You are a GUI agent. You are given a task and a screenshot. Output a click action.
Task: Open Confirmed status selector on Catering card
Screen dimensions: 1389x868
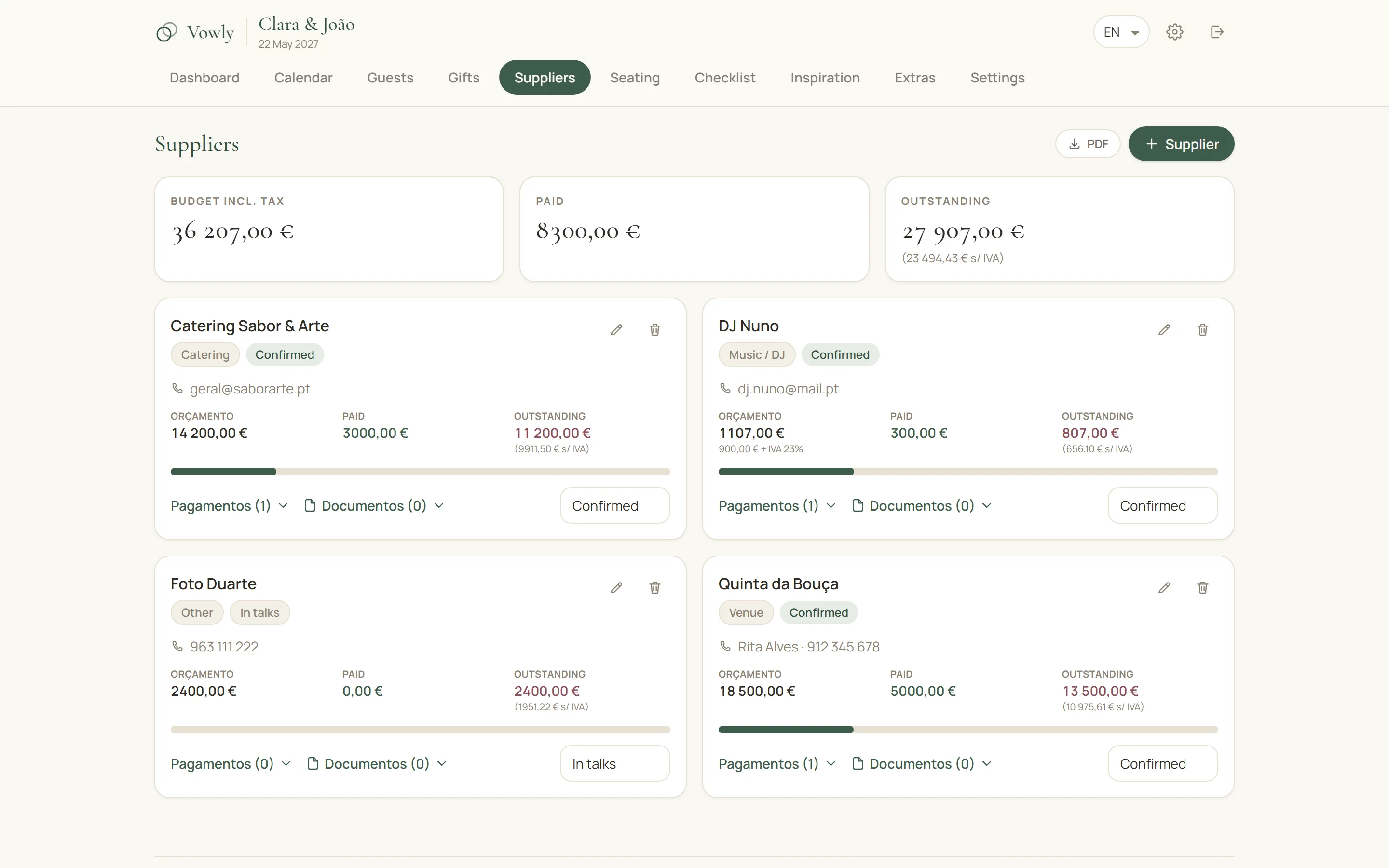[615, 506]
